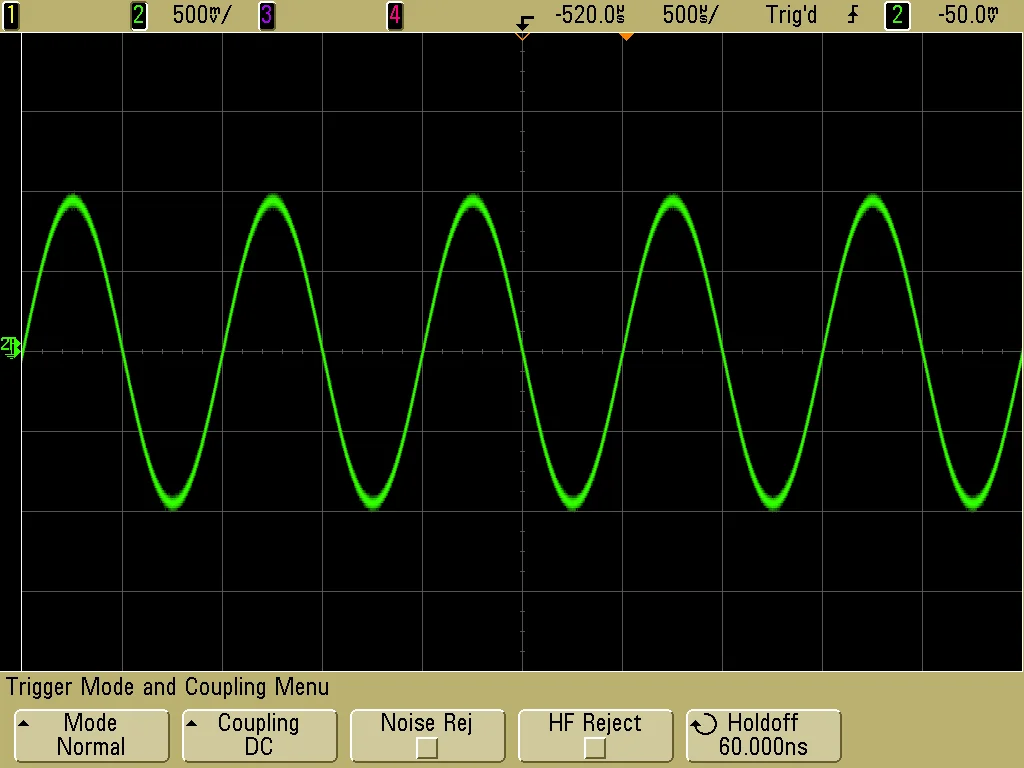Click the Trig'd status label
This screenshot has height=768, width=1024.
click(x=791, y=15)
